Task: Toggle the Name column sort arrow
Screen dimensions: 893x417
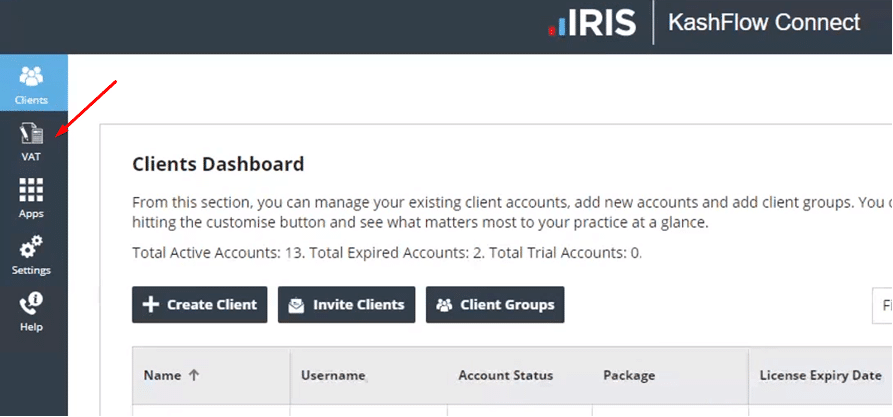Action: (194, 375)
